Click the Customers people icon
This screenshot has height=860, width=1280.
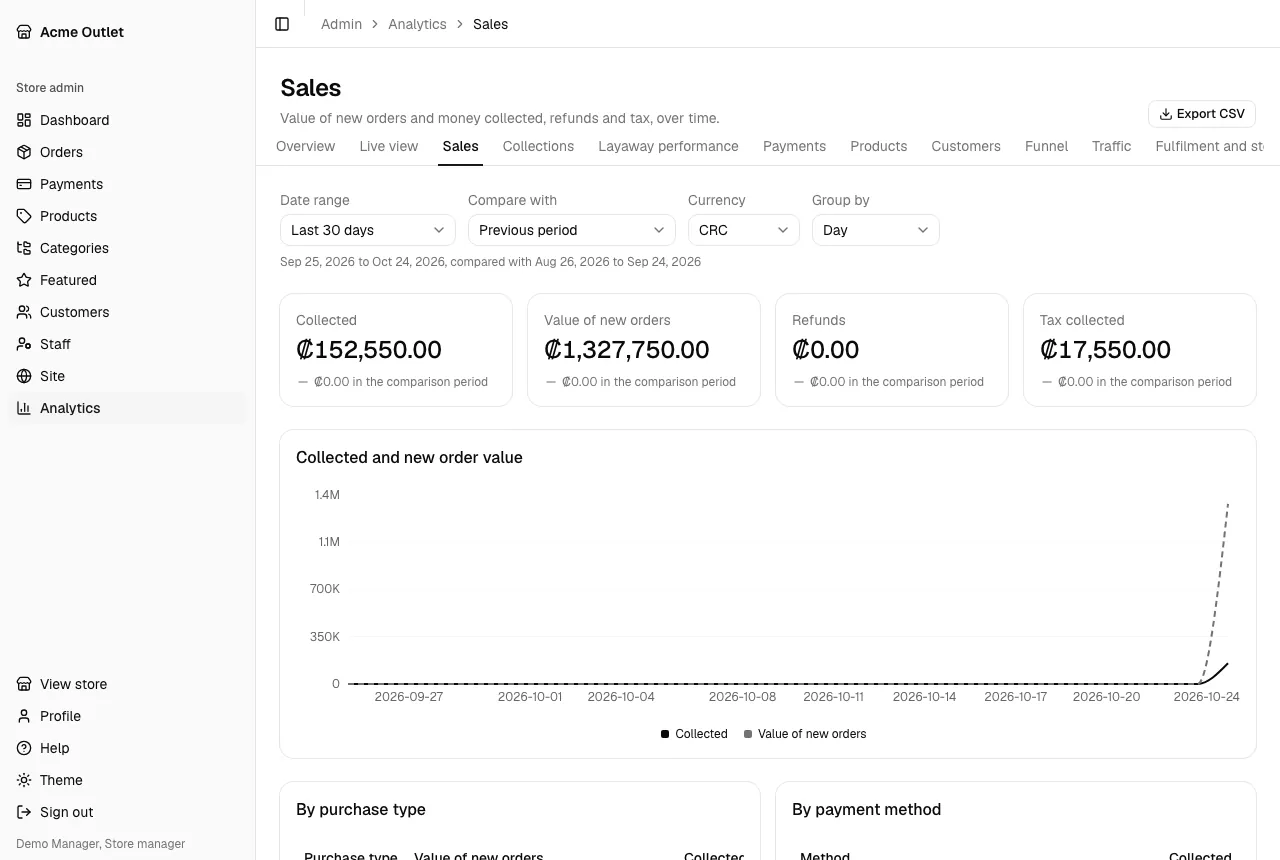[24, 312]
